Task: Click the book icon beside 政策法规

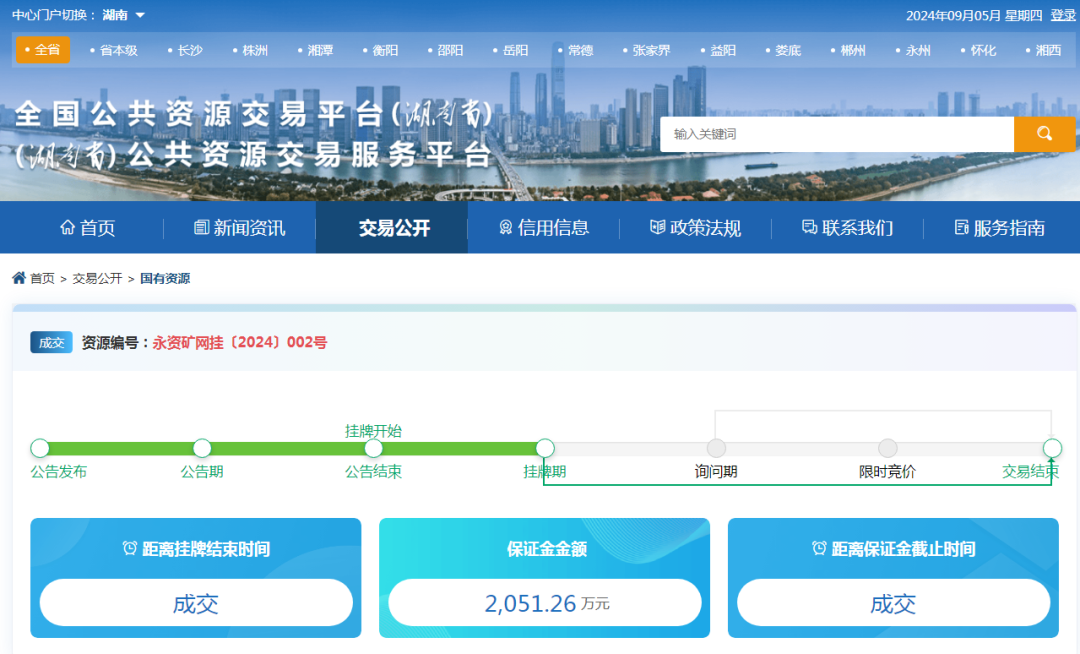Action: [x=657, y=228]
